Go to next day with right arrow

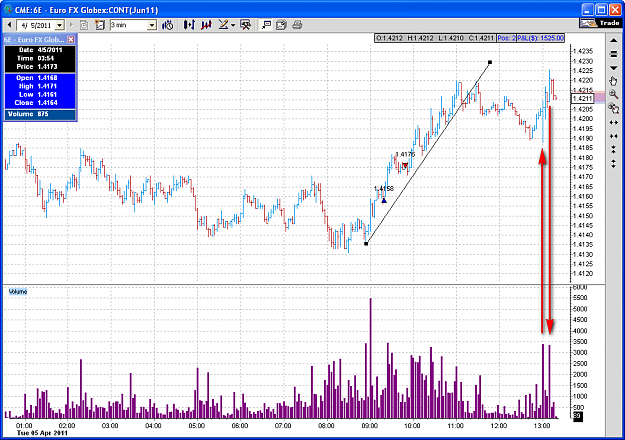pyautogui.click(x=71, y=25)
